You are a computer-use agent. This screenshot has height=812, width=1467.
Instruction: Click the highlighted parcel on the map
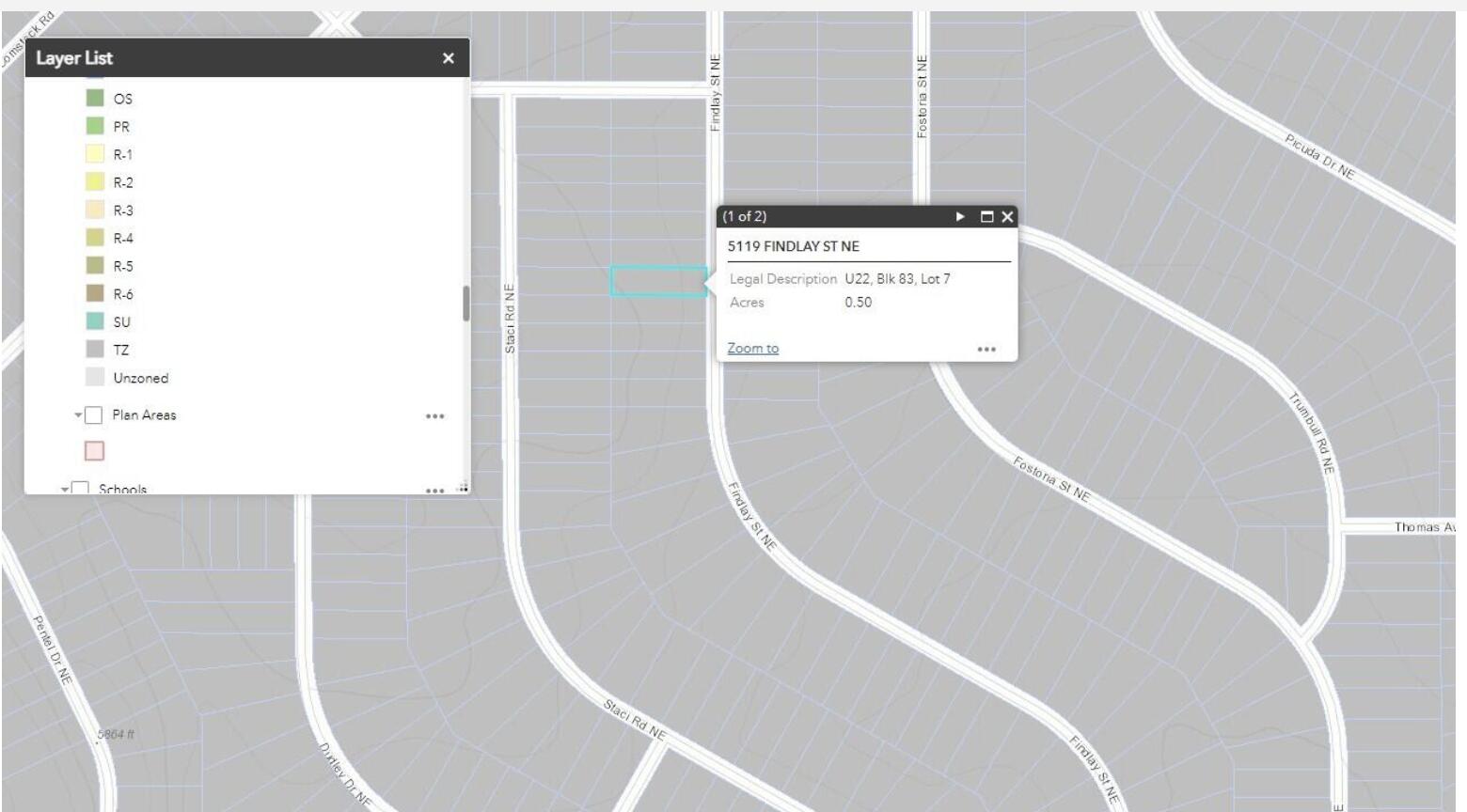[x=657, y=282]
